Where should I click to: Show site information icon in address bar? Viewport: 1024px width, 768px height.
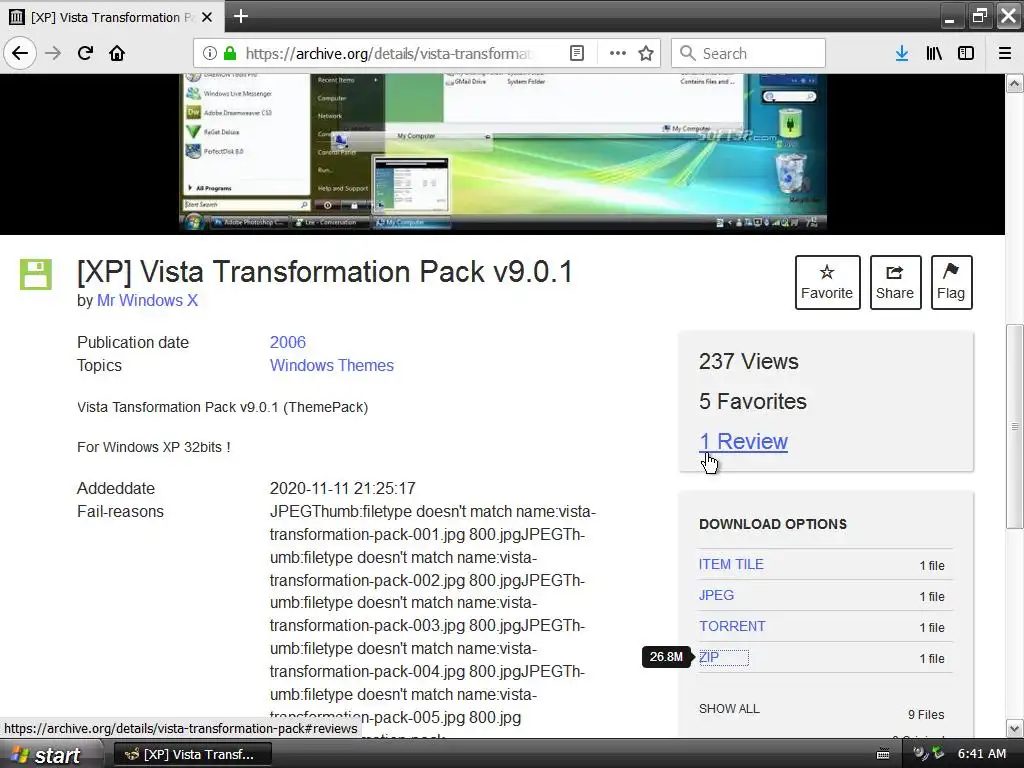(x=210, y=53)
